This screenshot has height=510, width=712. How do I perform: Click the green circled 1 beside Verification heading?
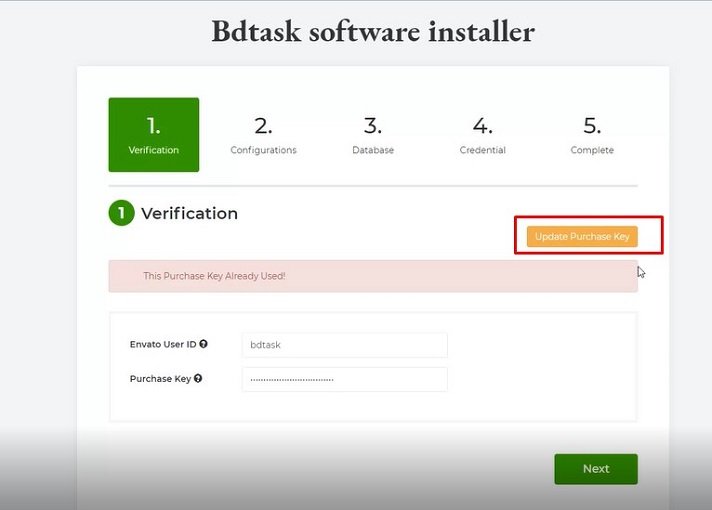[x=121, y=213]
